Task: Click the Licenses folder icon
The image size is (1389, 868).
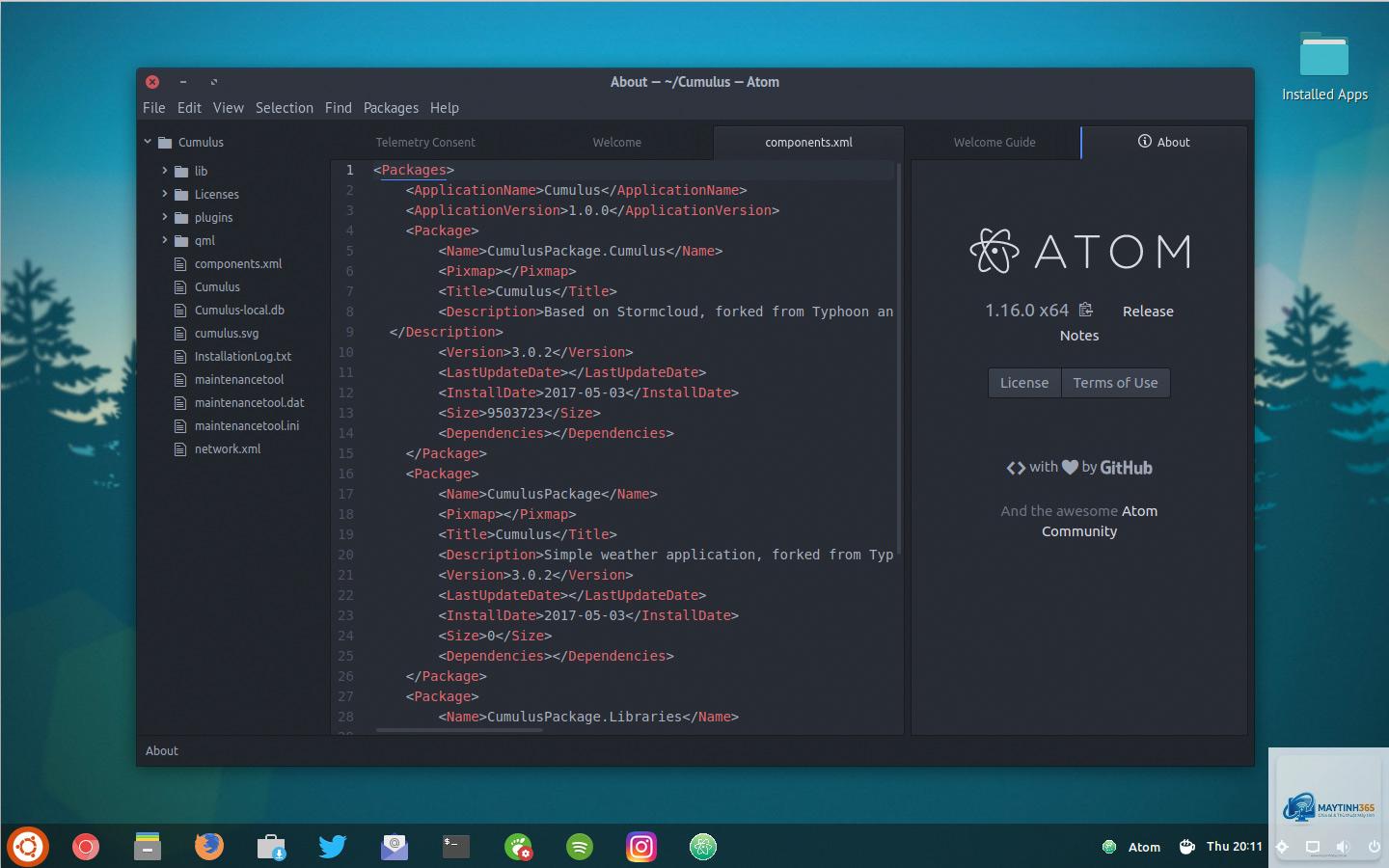Action: [181, 194]
